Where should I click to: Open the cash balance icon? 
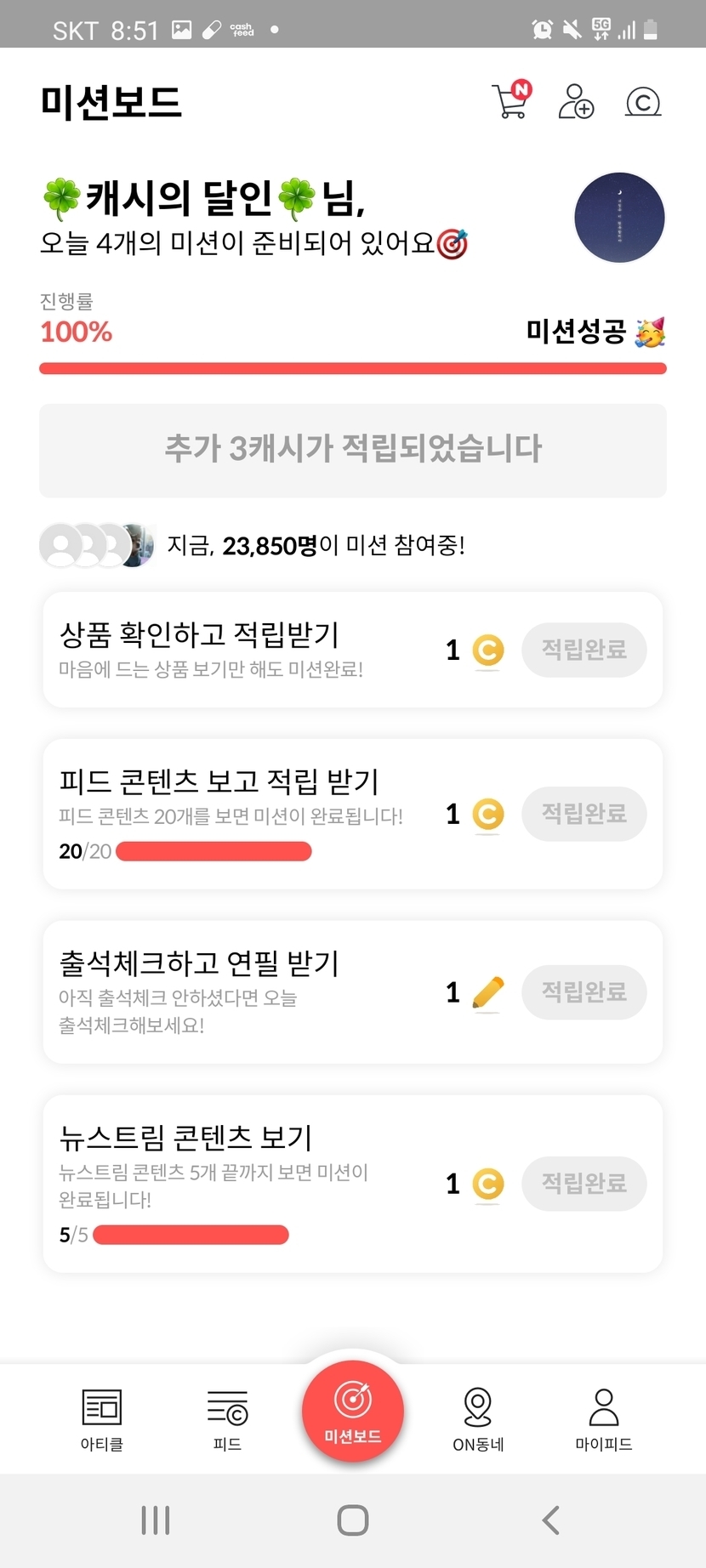[643, 102]
